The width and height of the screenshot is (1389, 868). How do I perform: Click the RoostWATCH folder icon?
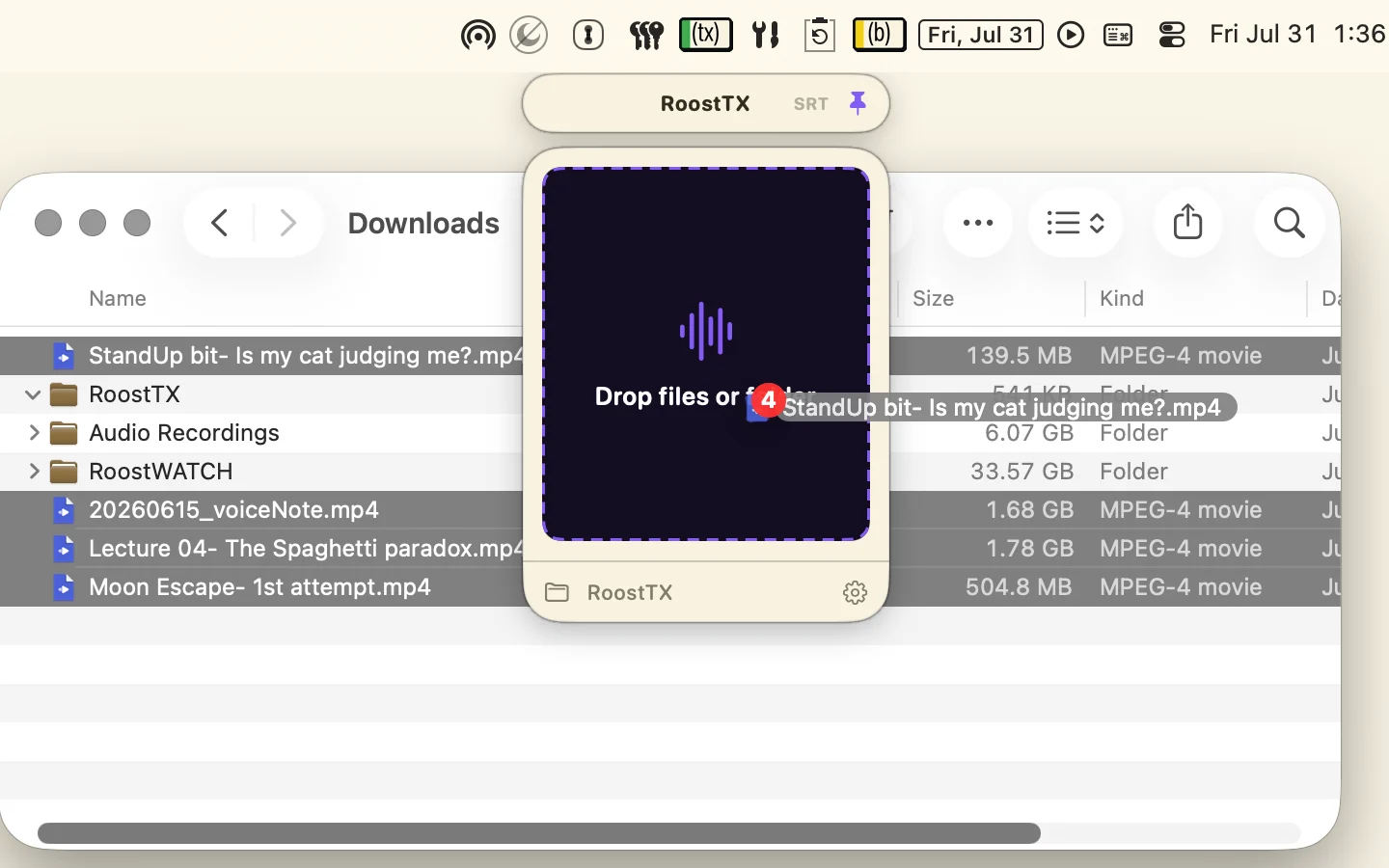[x=64, y=472]
